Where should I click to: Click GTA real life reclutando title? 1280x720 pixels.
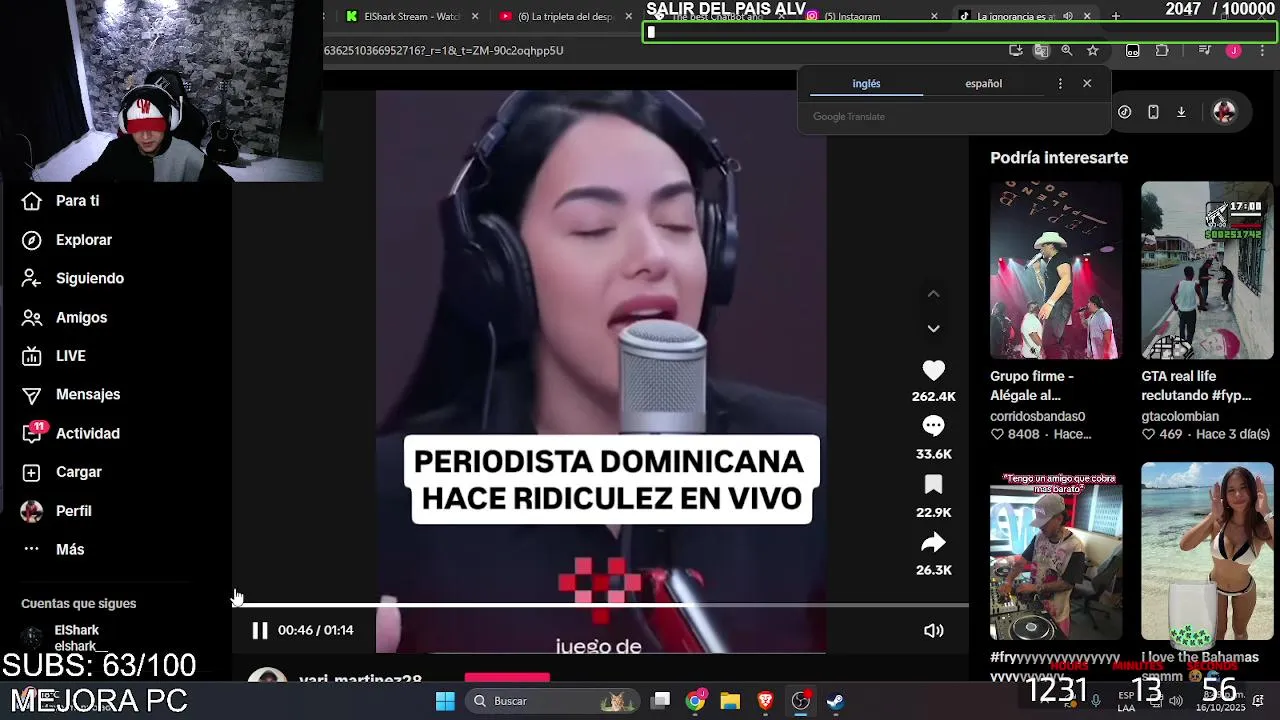(x=1196, y=386)
